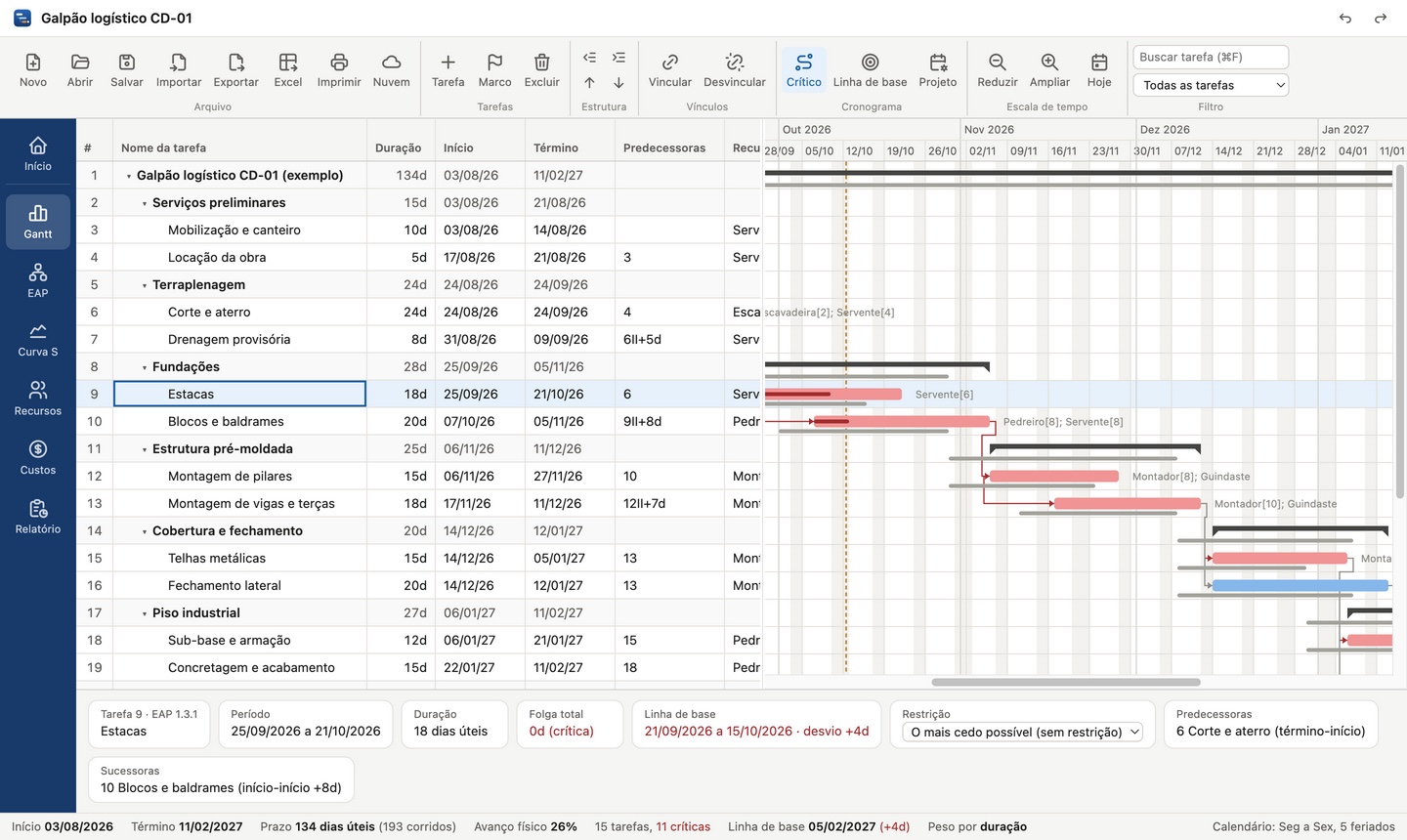Zoom in timescale with Ampliar
Image resolution: width=1407 pixels, height=840 pixels.
[x=1050, y=70]
